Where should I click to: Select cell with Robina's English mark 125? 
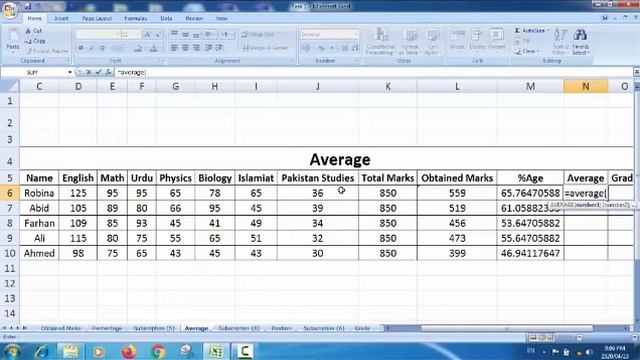click(78, 193)
